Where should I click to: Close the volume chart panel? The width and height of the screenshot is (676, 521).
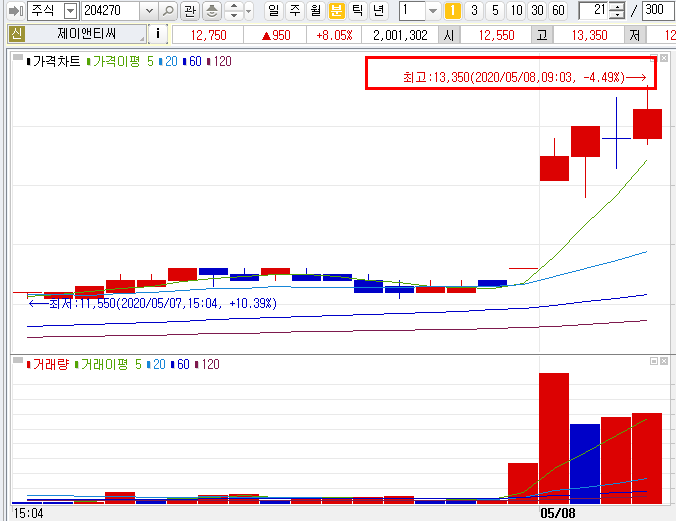(664, 361)
